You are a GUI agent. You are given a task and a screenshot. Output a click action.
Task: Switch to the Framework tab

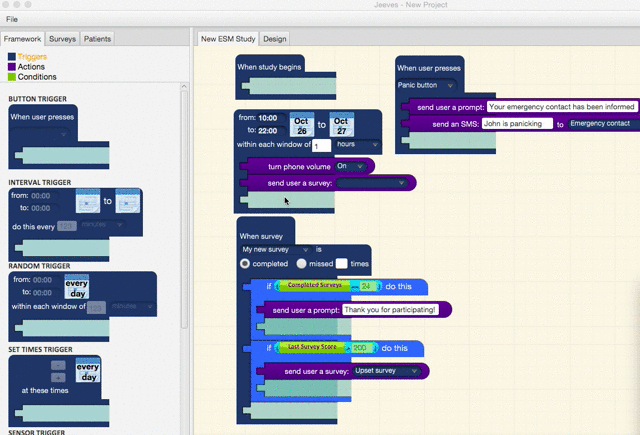click(22, 39)
